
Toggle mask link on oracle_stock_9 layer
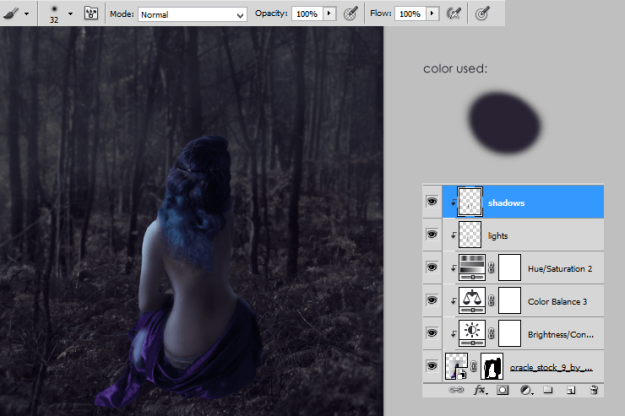[474, 366]
